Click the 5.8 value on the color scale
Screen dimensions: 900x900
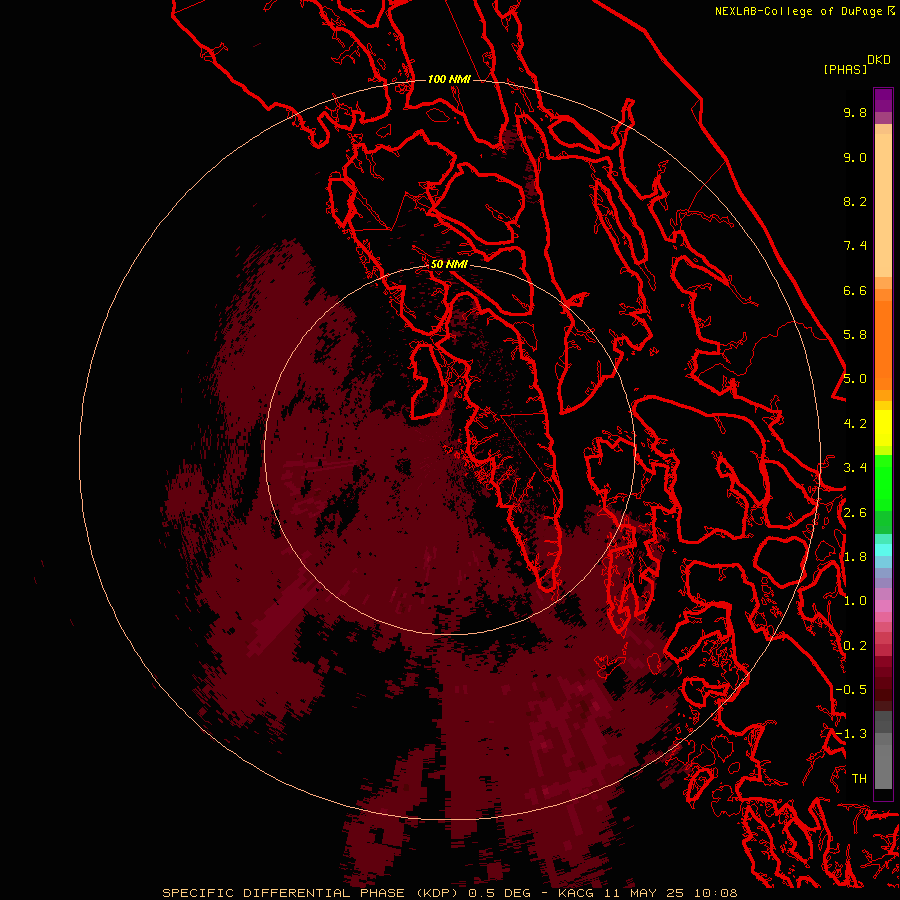click(x=855, y=335)
